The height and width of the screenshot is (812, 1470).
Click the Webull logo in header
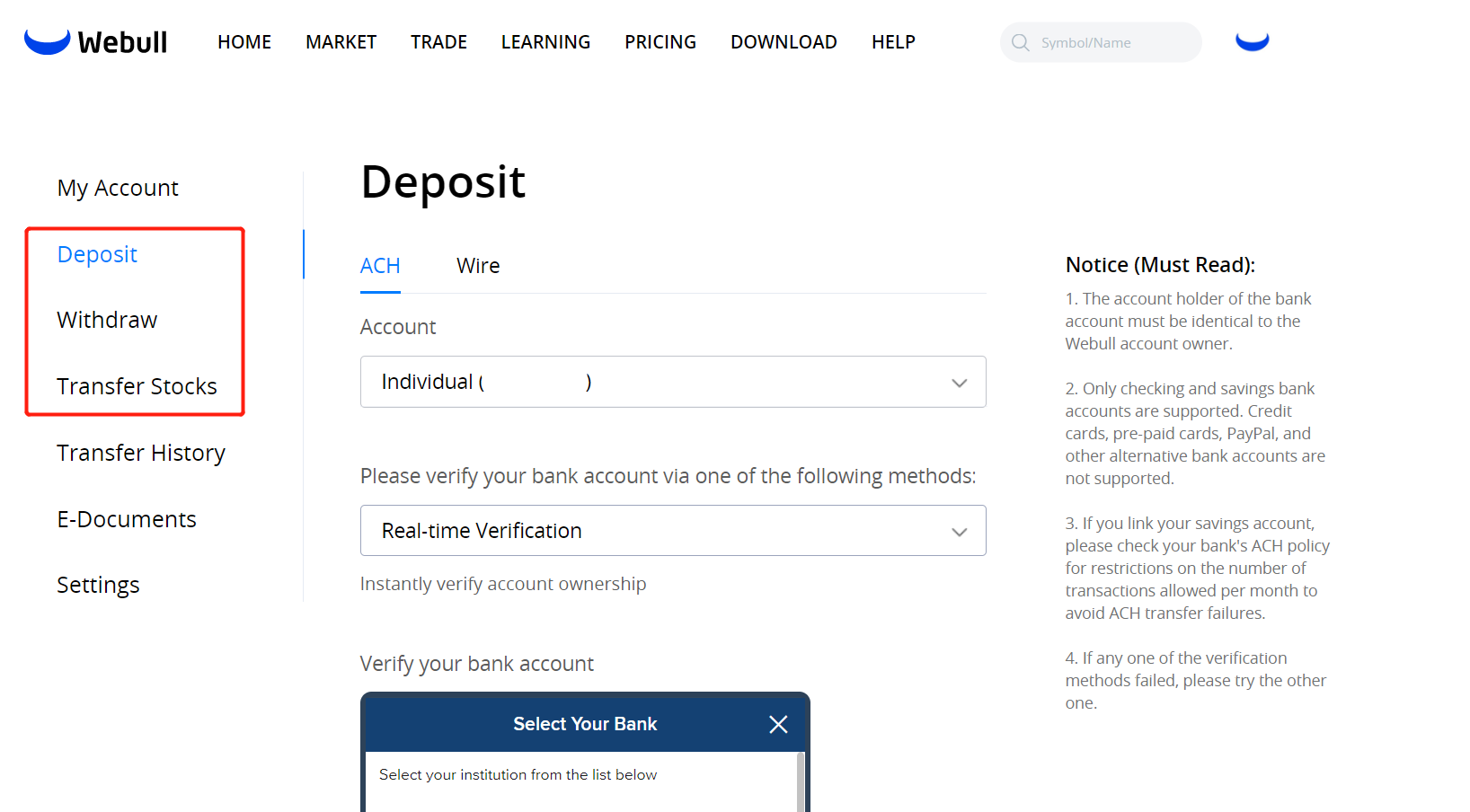(95, 41)
